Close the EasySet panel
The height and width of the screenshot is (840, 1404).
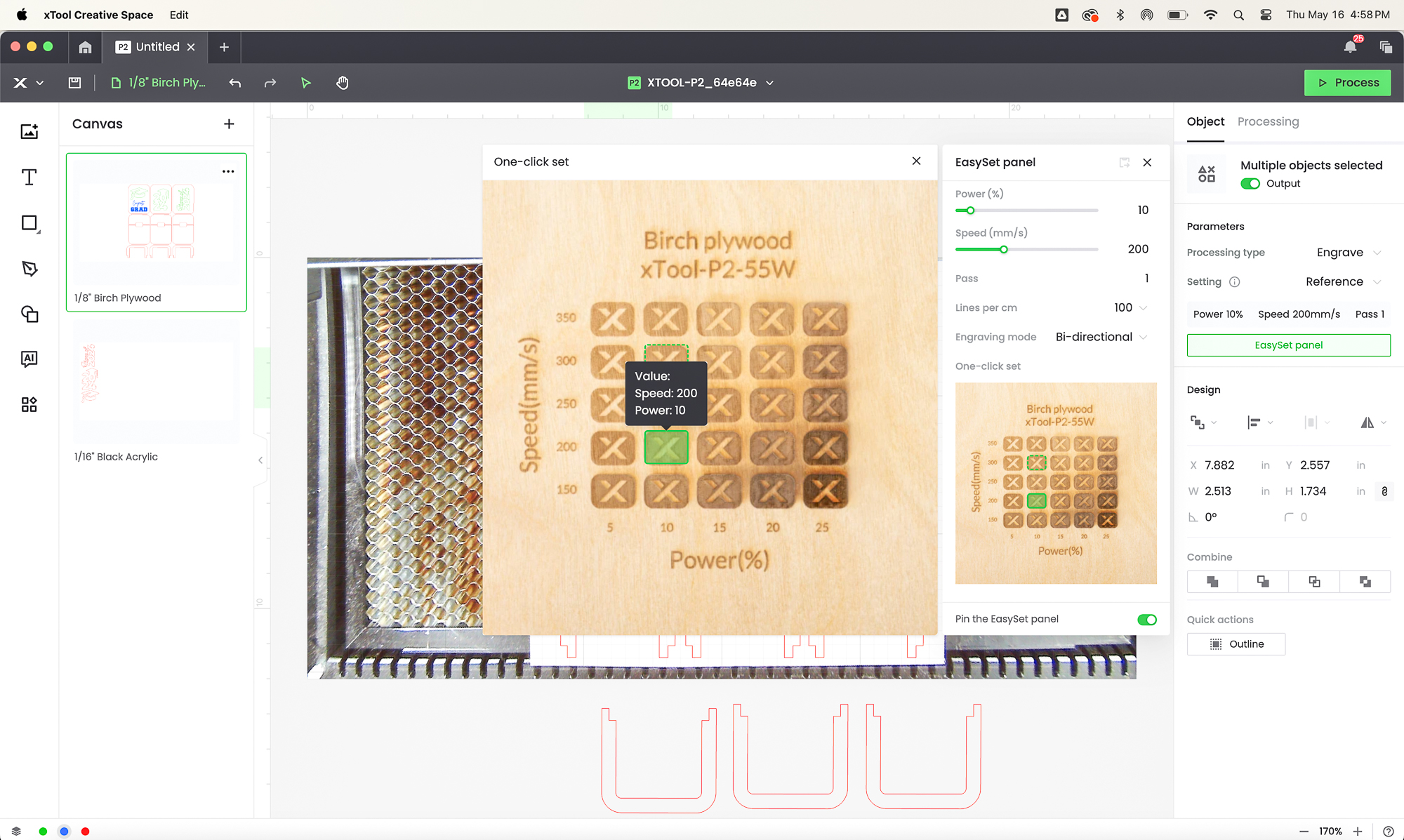(x=1147, y=163)
